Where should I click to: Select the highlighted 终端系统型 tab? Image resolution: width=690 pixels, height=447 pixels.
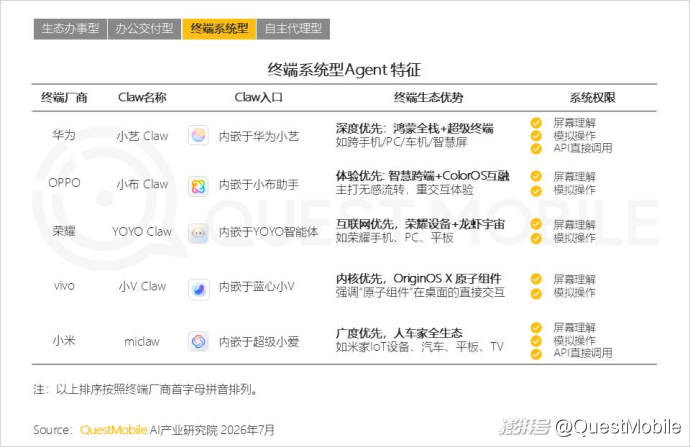[219, 29]
